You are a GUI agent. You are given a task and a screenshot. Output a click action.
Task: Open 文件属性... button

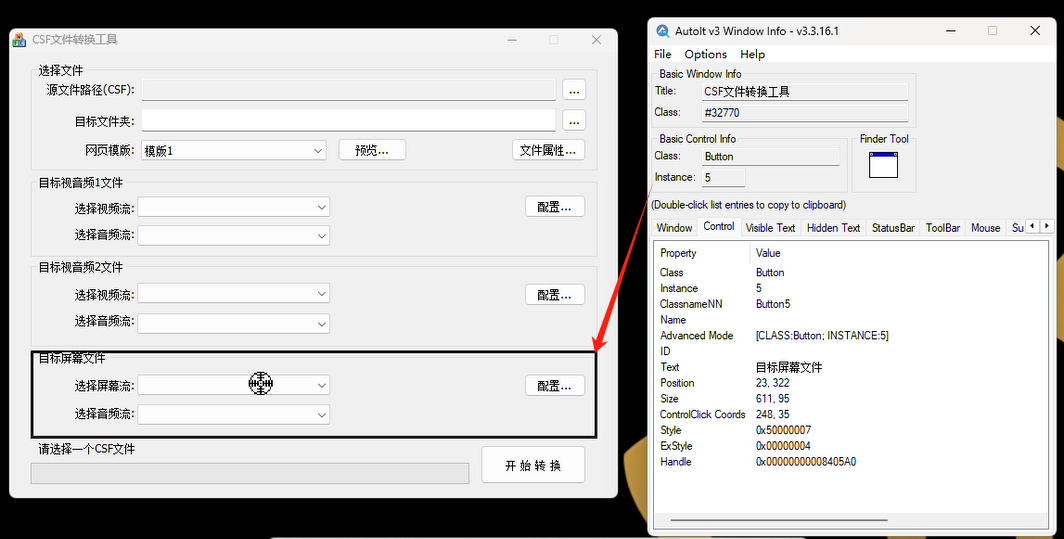(x=548, y=150)
